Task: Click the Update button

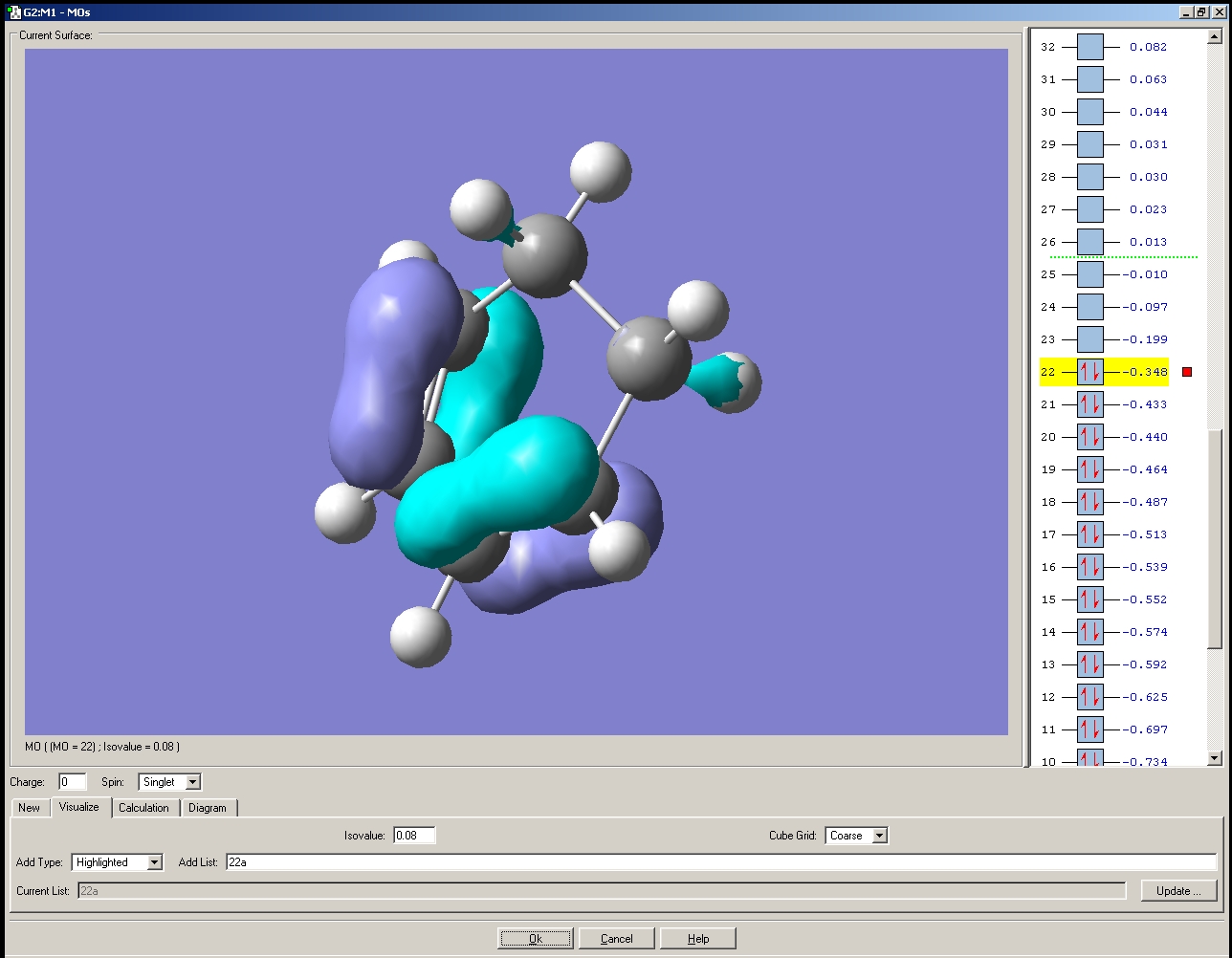Action: 1178,891
